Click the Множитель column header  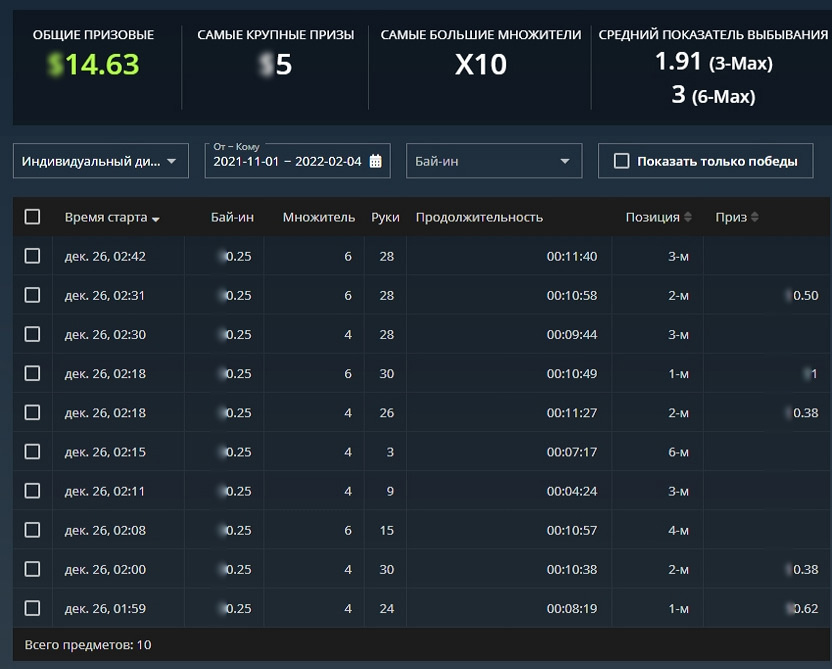tap(319, 217)
